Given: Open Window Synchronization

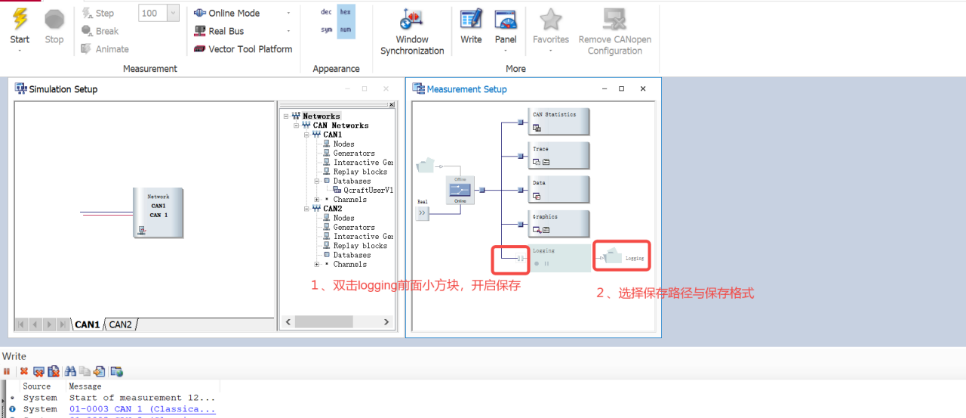Looking at the screenshot, I should [412, 32].
